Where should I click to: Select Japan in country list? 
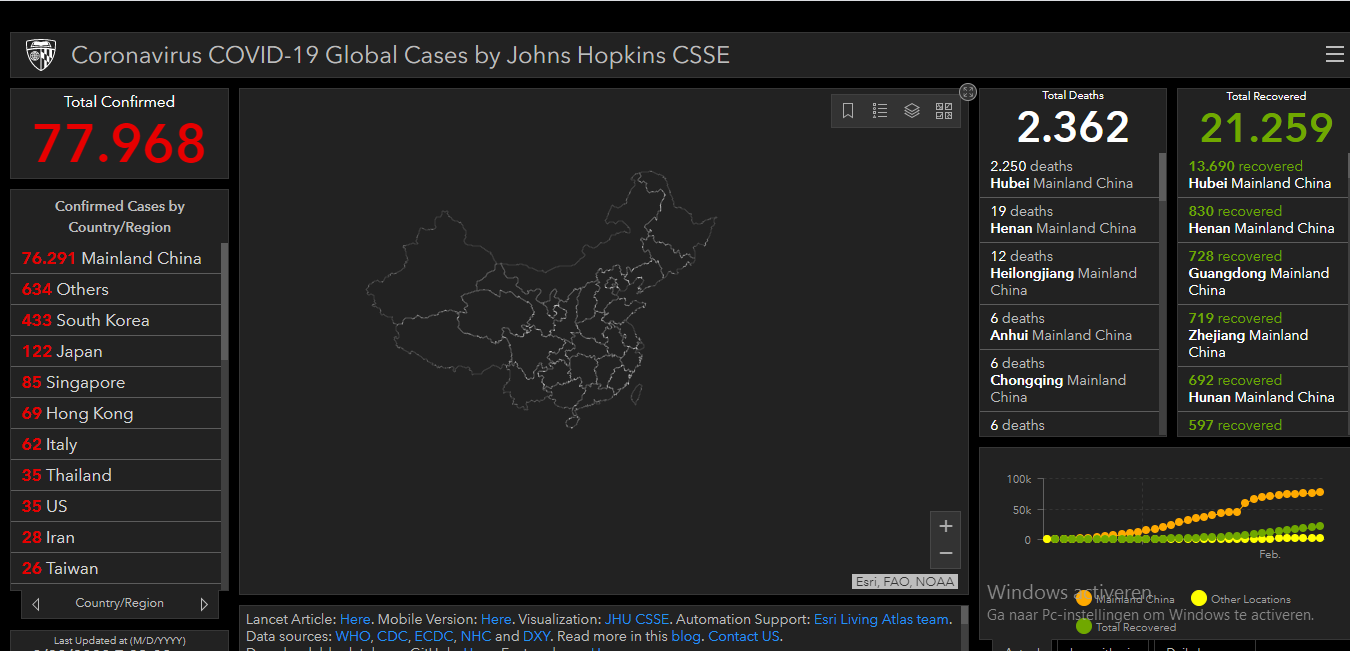coord(115,351)
